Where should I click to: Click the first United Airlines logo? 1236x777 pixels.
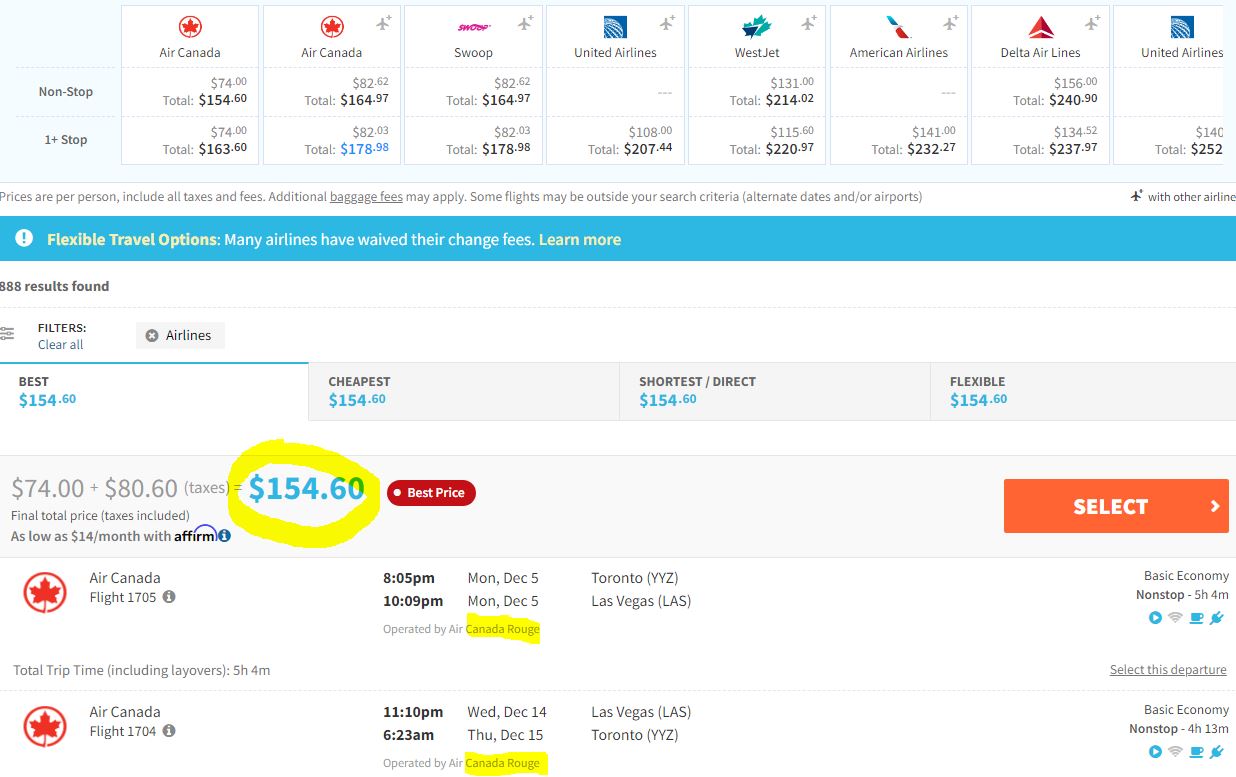pos(615,27)
